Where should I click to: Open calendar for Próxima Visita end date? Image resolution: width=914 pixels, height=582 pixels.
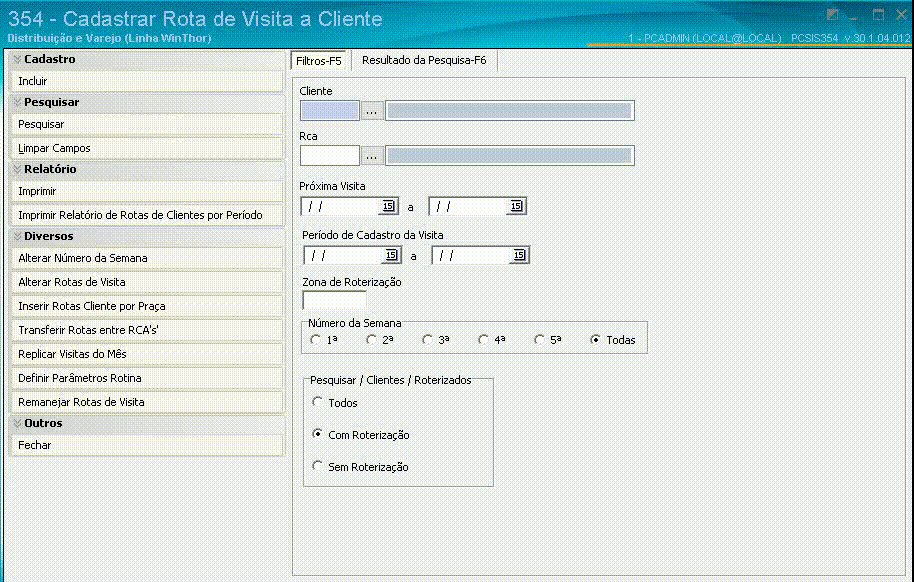[516, 206]
